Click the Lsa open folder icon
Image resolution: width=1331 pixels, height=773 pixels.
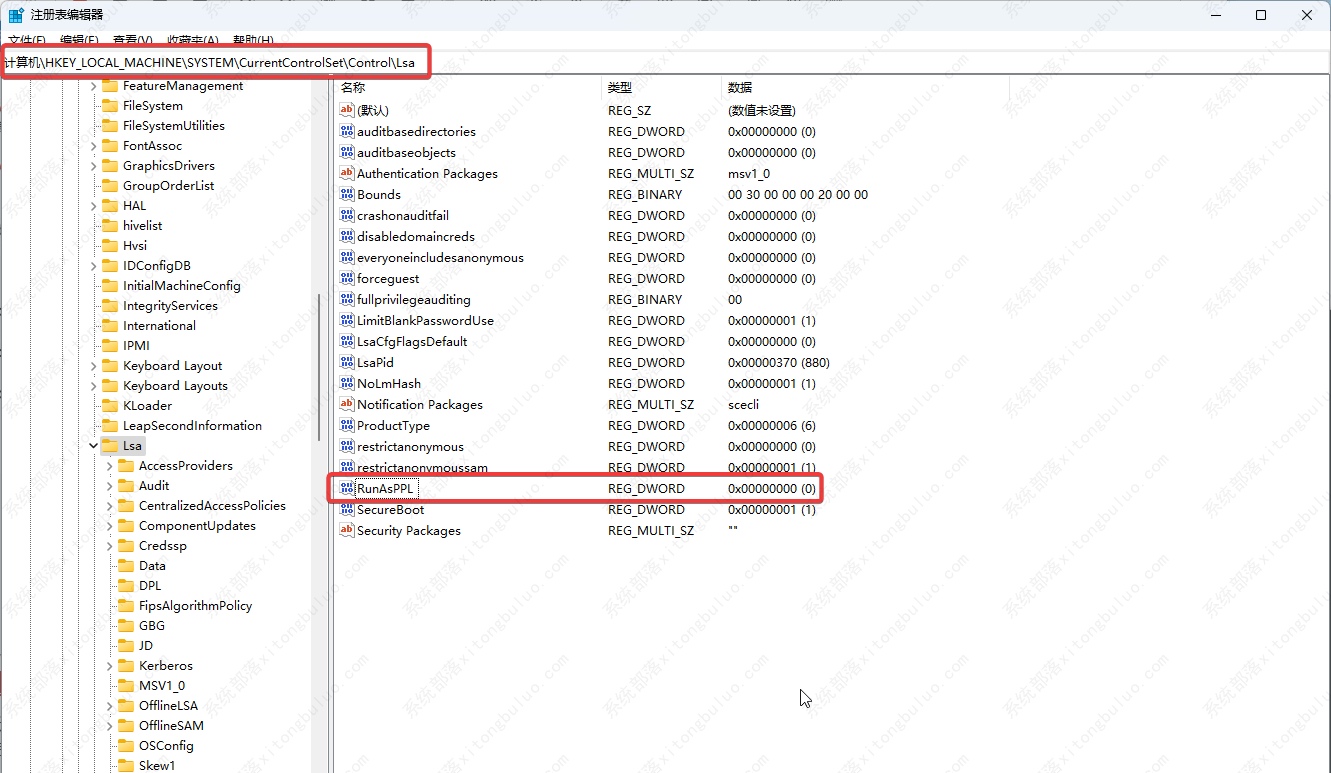109,446
